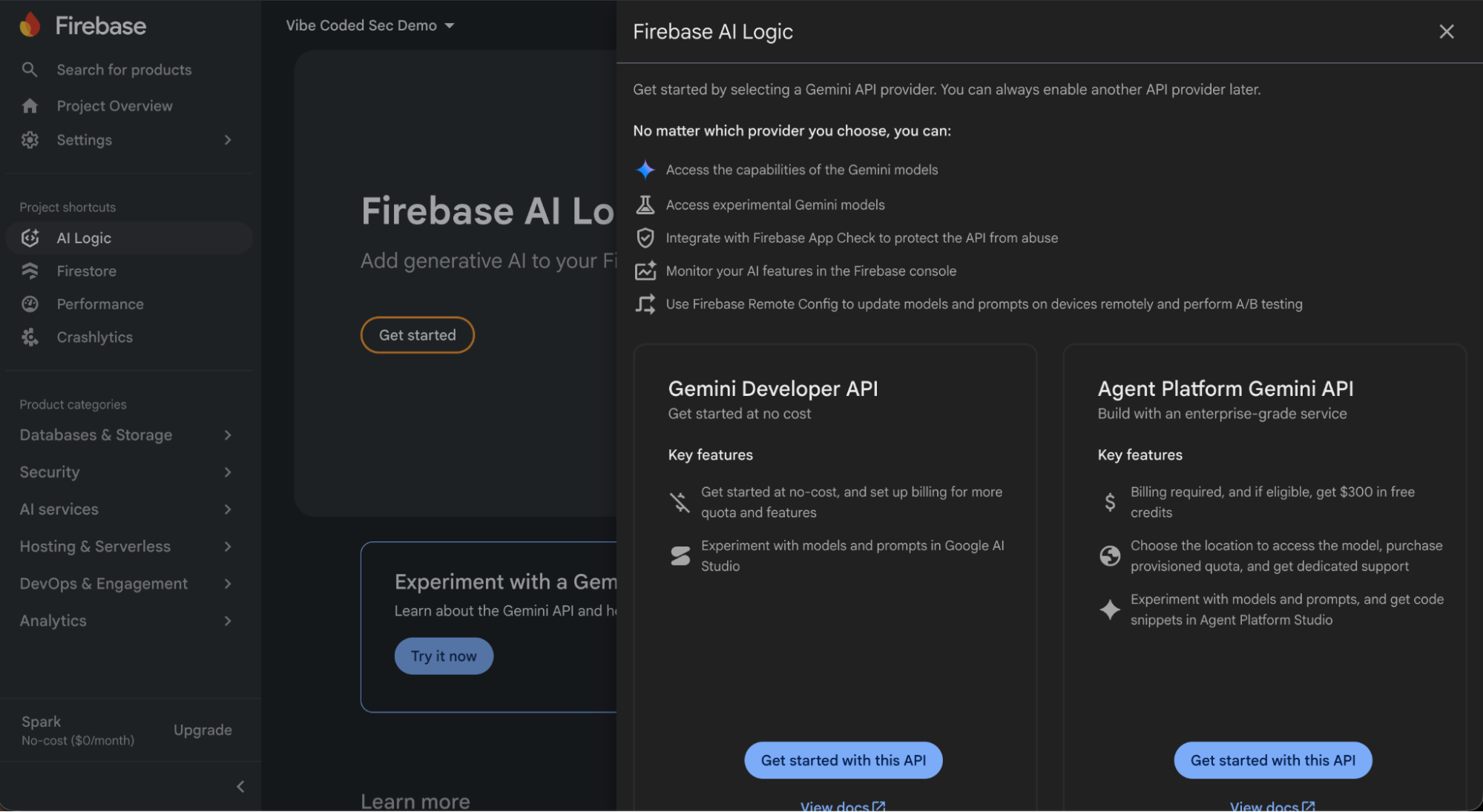The image size is (1483, 812).
Task: Click the Firebase flame logo
Action: 30,25
